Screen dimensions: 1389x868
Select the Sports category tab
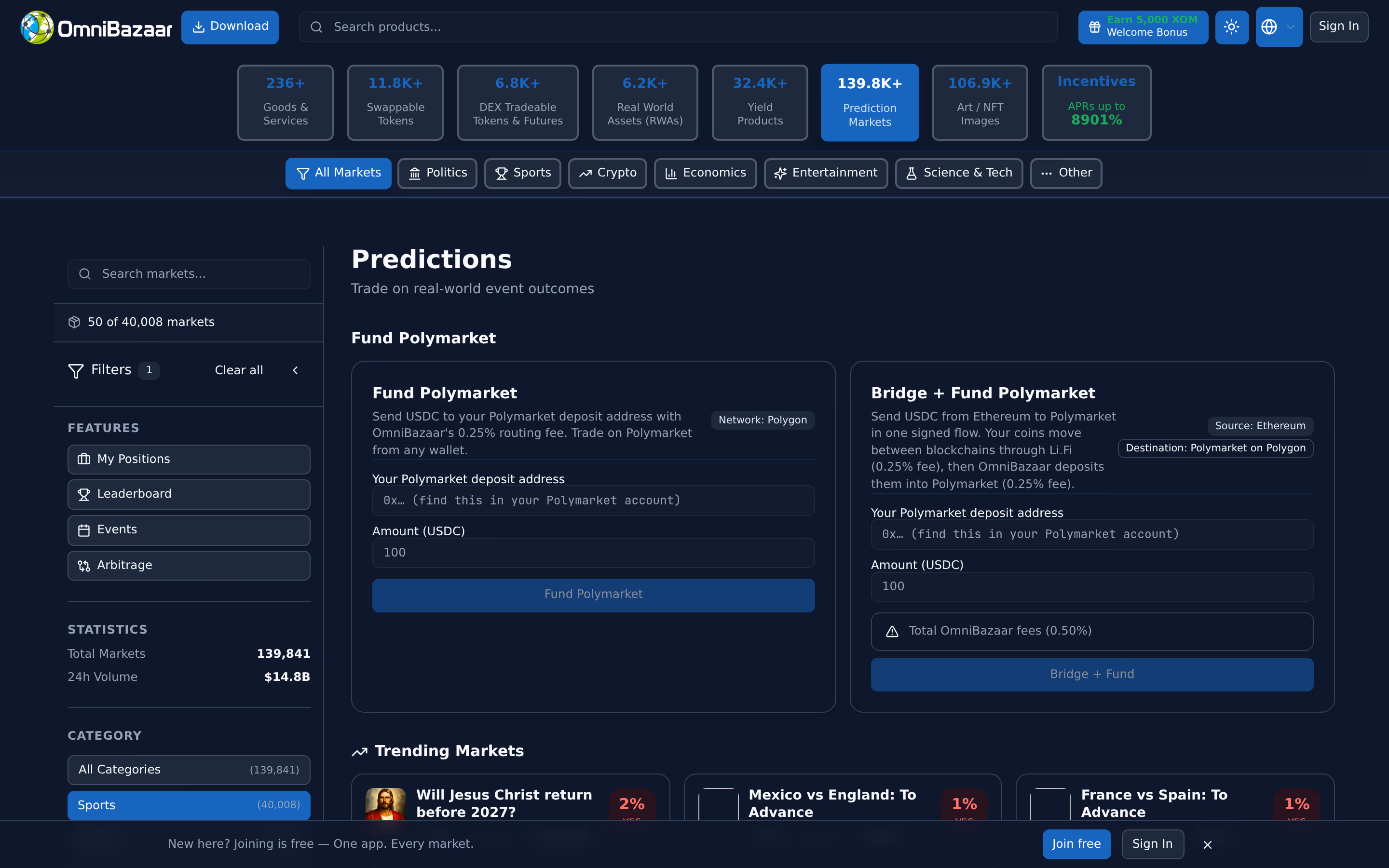tap(522, 173)
